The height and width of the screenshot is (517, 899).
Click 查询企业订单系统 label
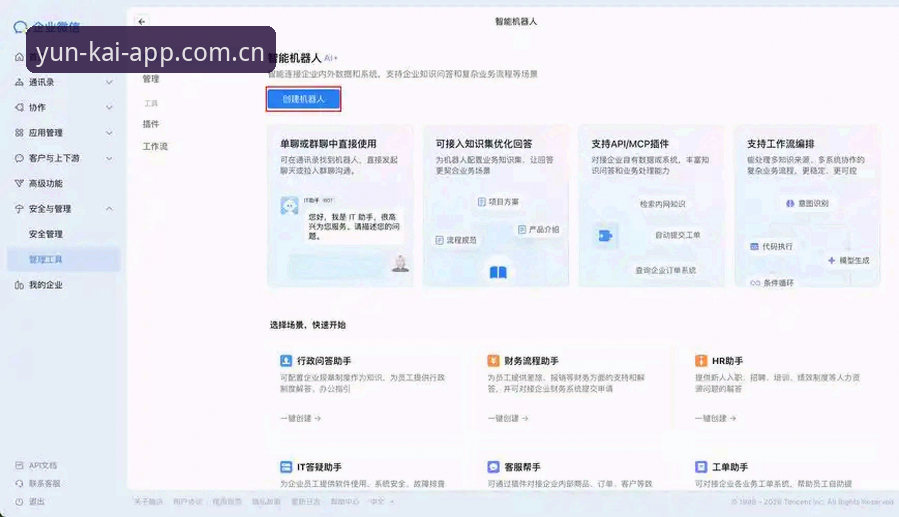pos(665,270)
